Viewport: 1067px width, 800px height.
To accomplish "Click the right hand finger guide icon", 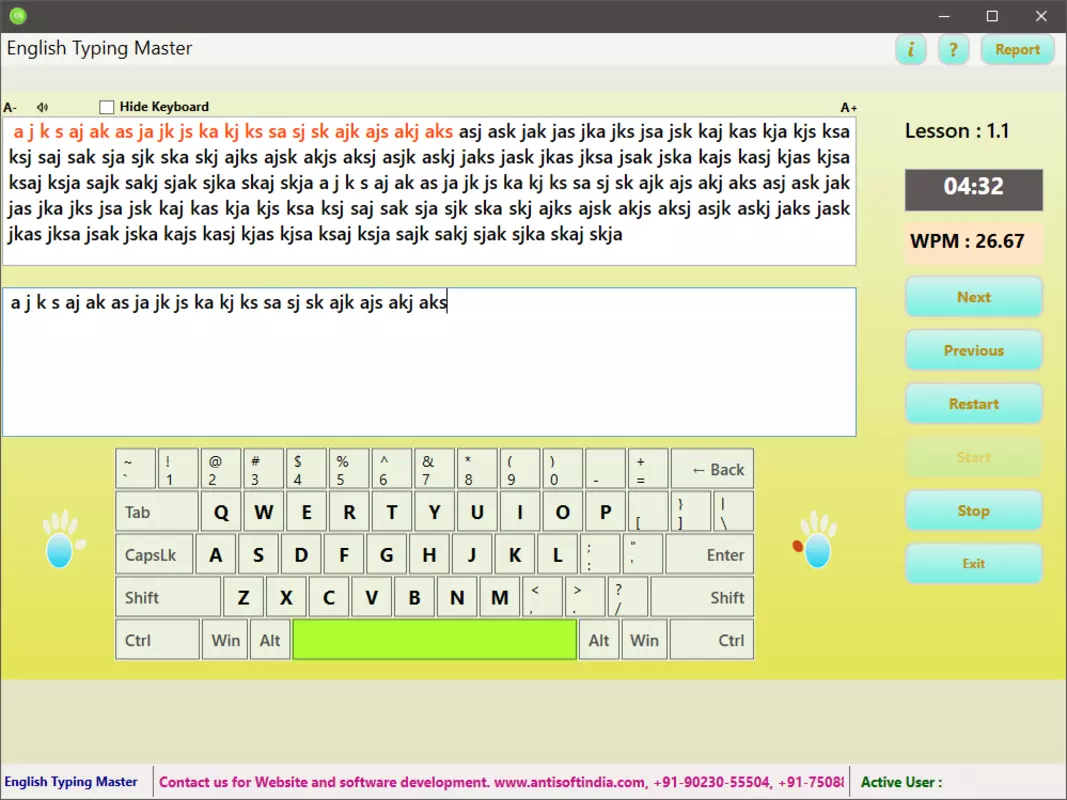I will tap(815, 539).
